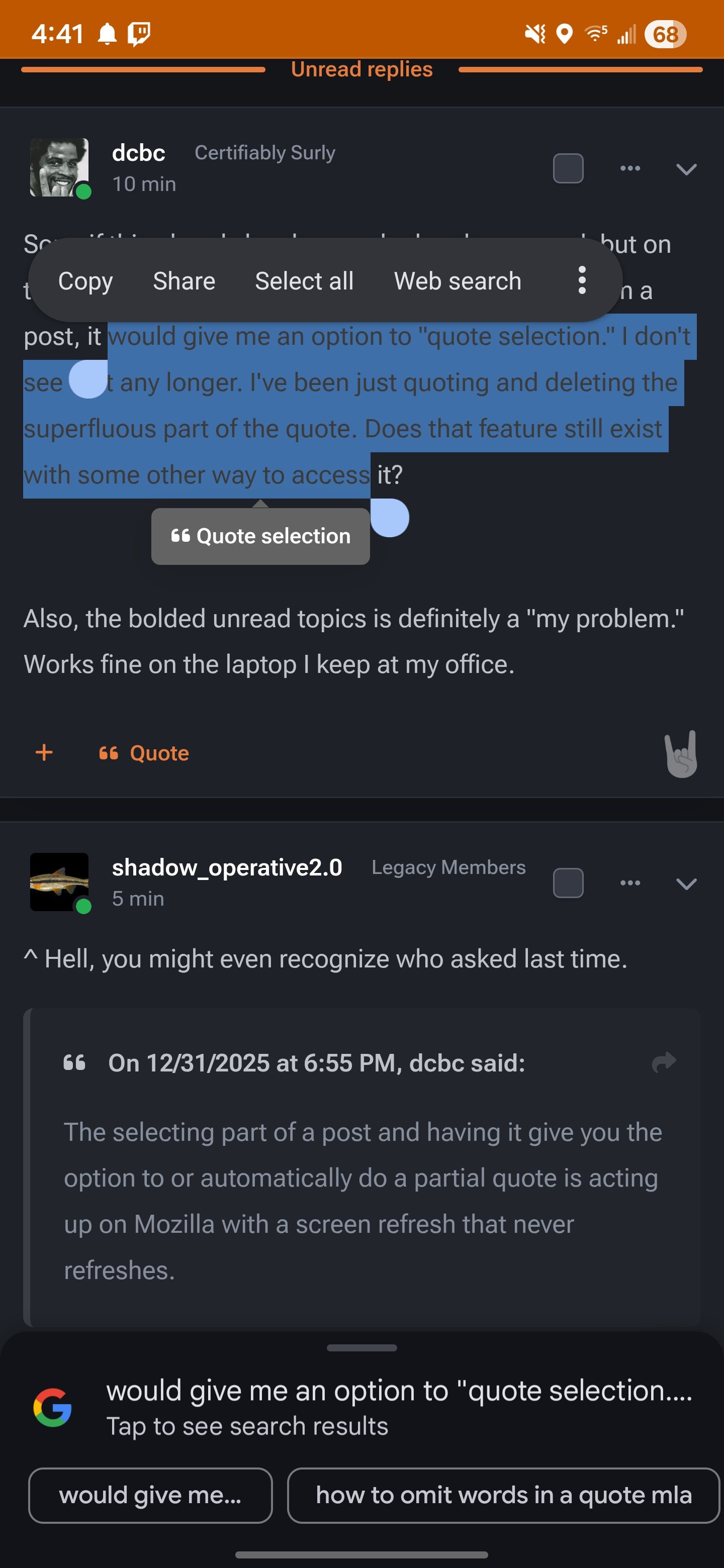
Task: Tap the plus multi-quote icon
Action: click(x=44, y=753)
